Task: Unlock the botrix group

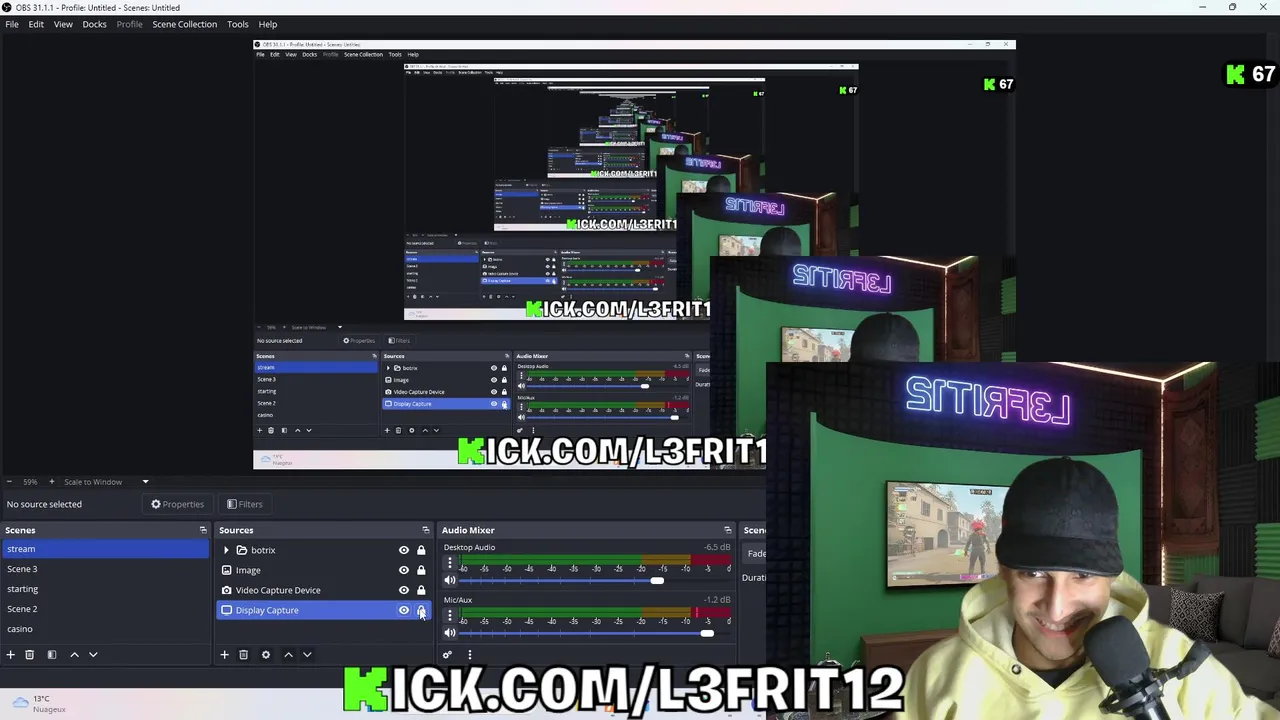Action: pos(421,550)
